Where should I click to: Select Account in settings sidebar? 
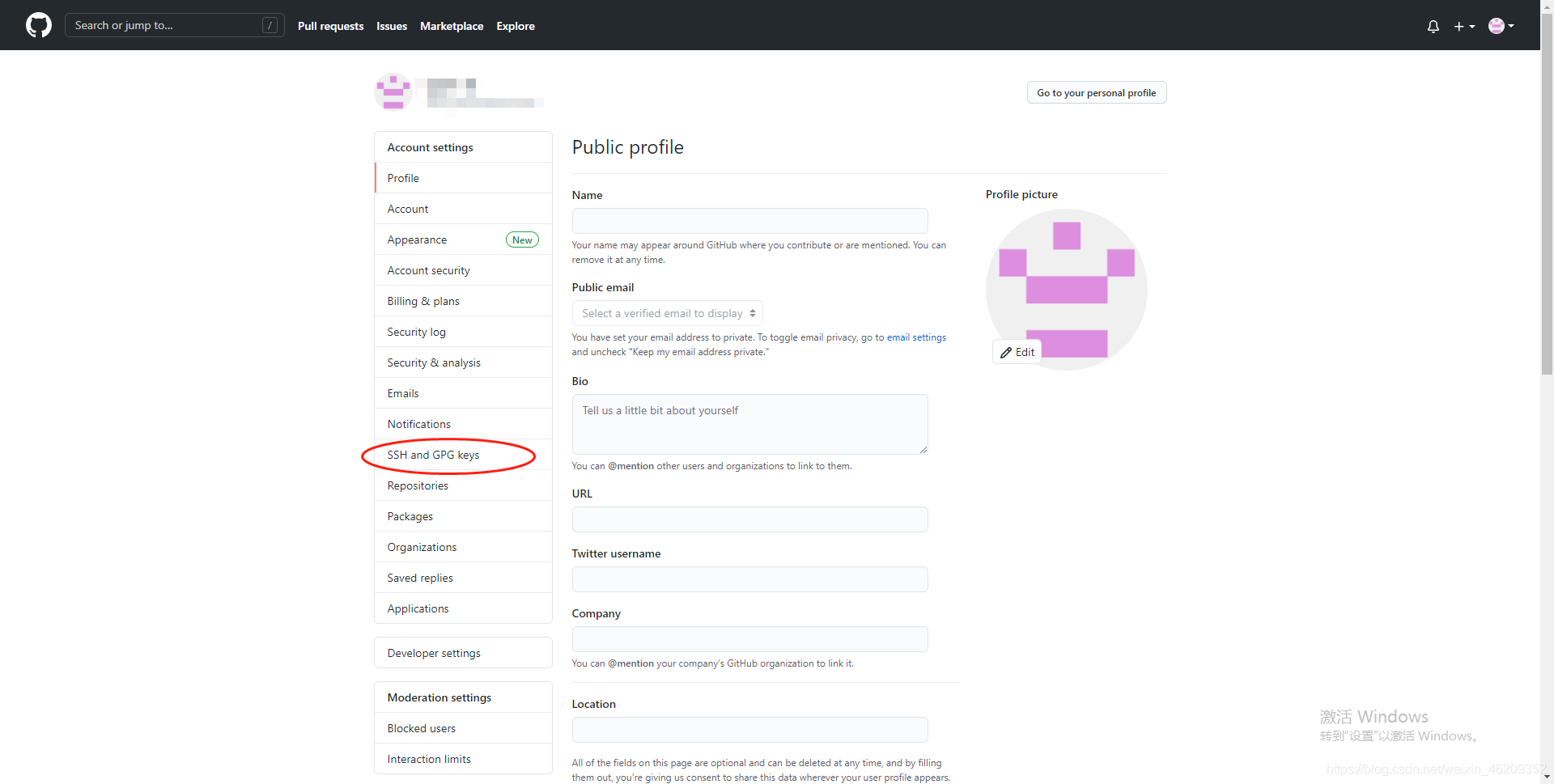(x=463, y=209)
